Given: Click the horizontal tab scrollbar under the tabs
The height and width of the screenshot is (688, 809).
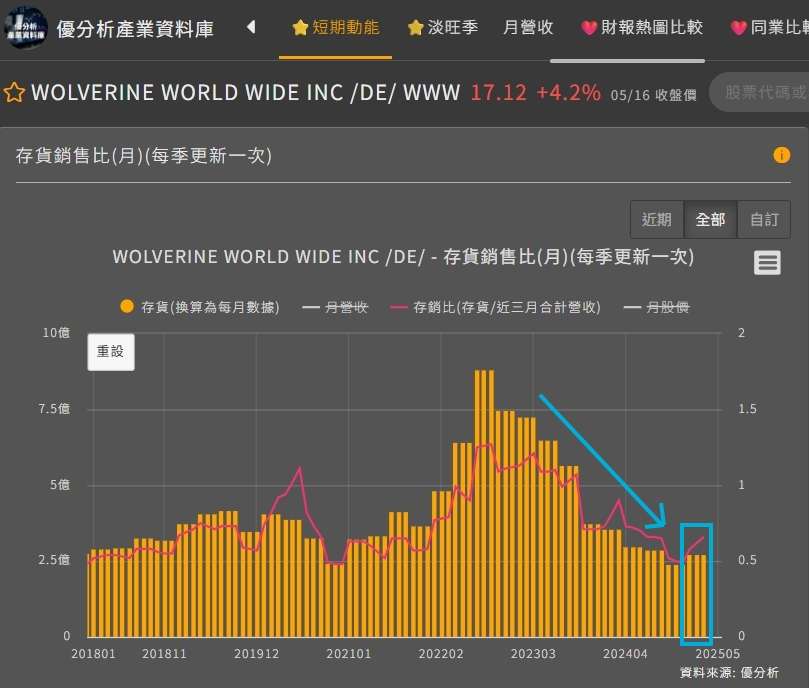Looking at the screenshot, I should click(627, 61).
